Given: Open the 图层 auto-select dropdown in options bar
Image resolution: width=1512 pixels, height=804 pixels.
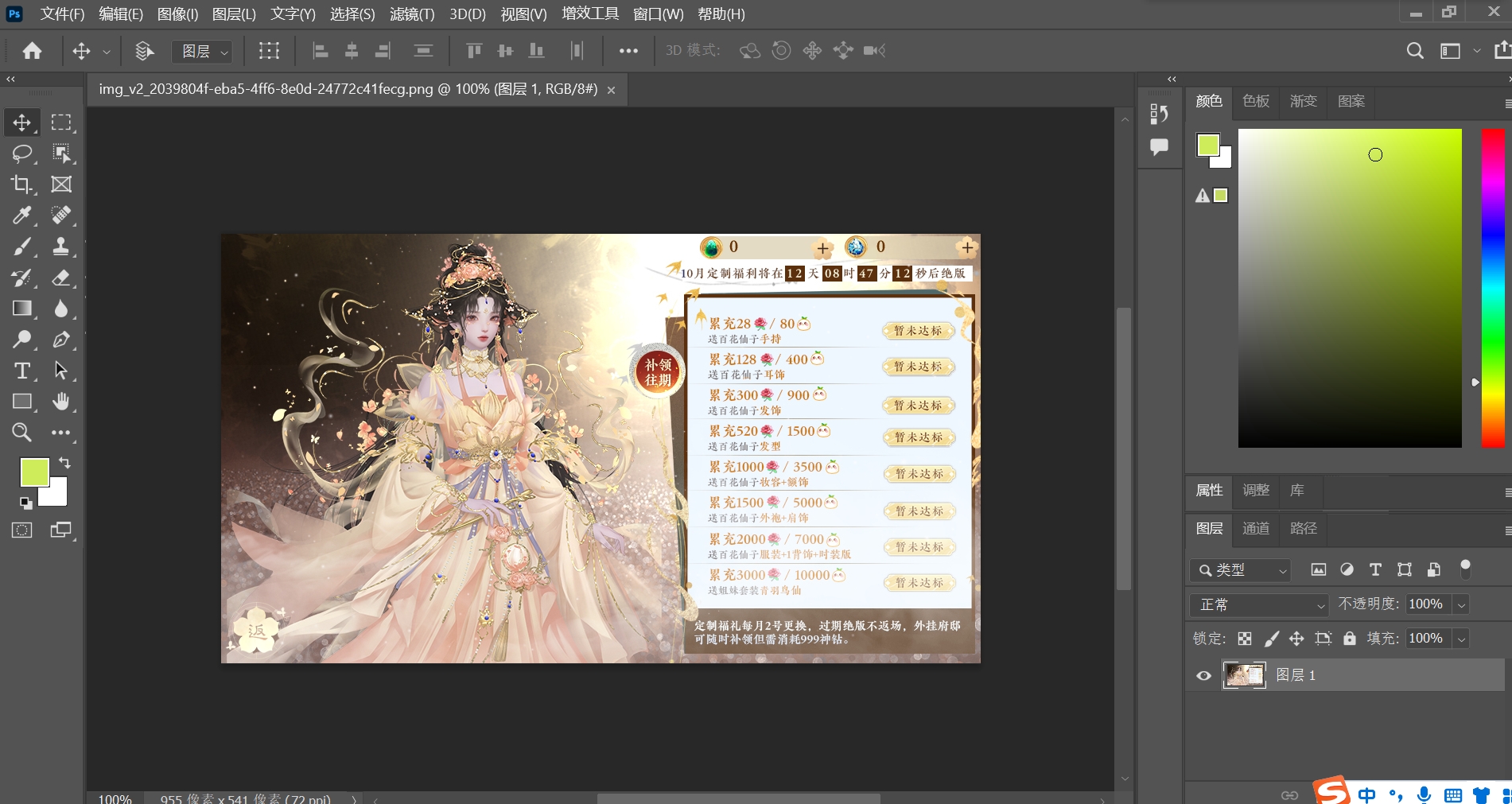Looking at the screenshot, I should 202,52.
